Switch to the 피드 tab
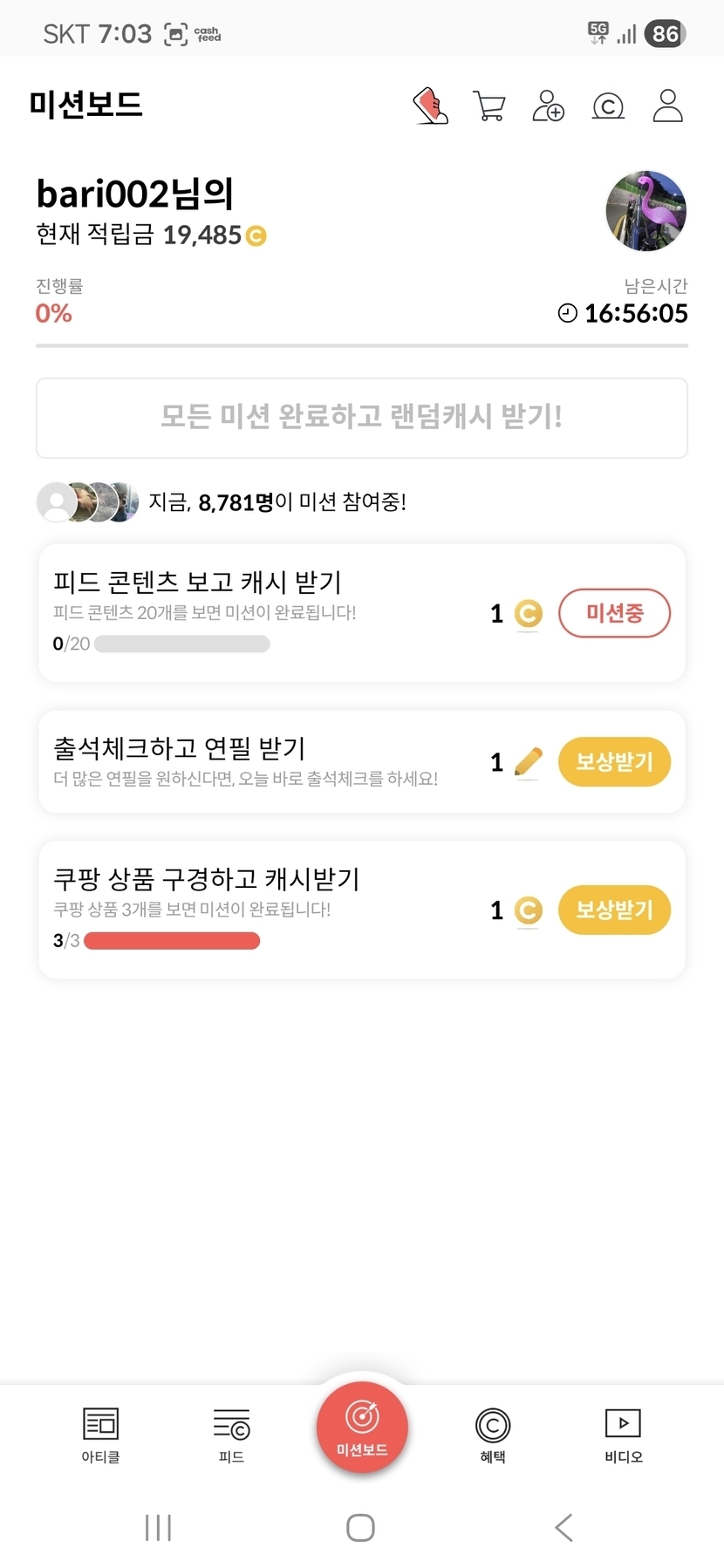The image size is (724, 1568). (231, 1435)
